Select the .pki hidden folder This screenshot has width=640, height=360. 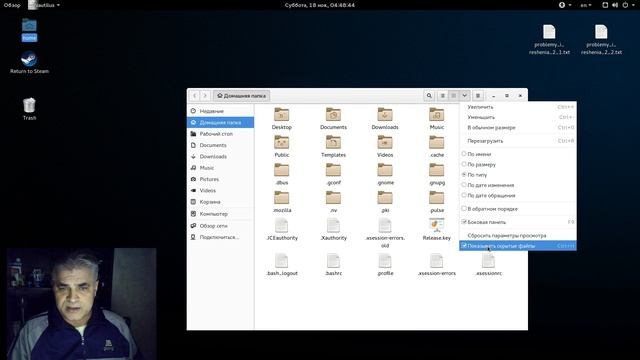click(385, 202)
